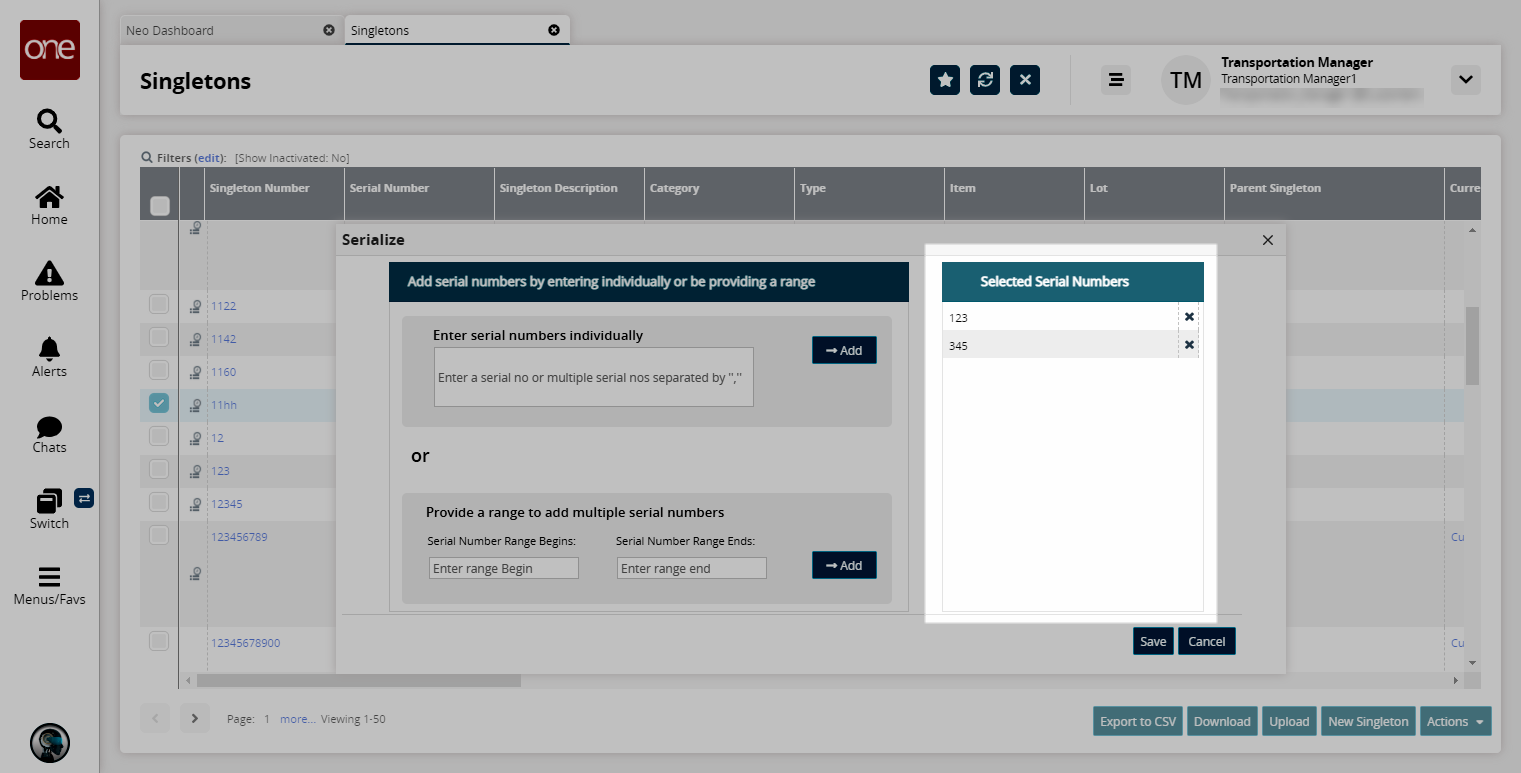Click the hierarchy icon for row 1142
The image size is (1521, 773).
pos(195,340)
